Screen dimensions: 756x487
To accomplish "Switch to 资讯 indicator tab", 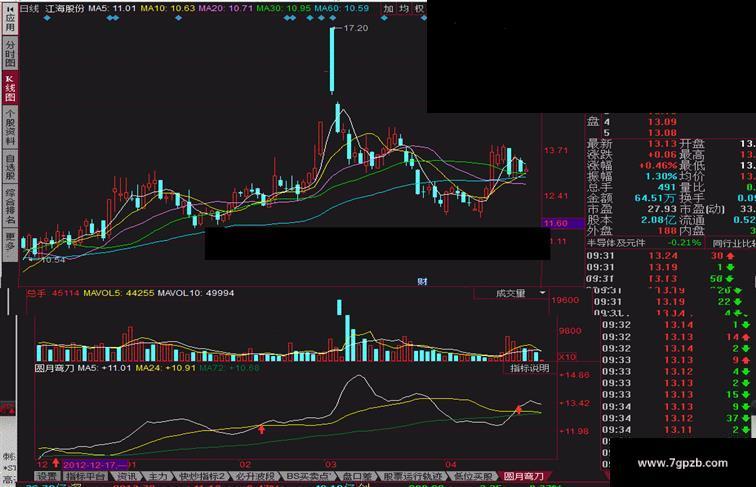I will [126, 476].
